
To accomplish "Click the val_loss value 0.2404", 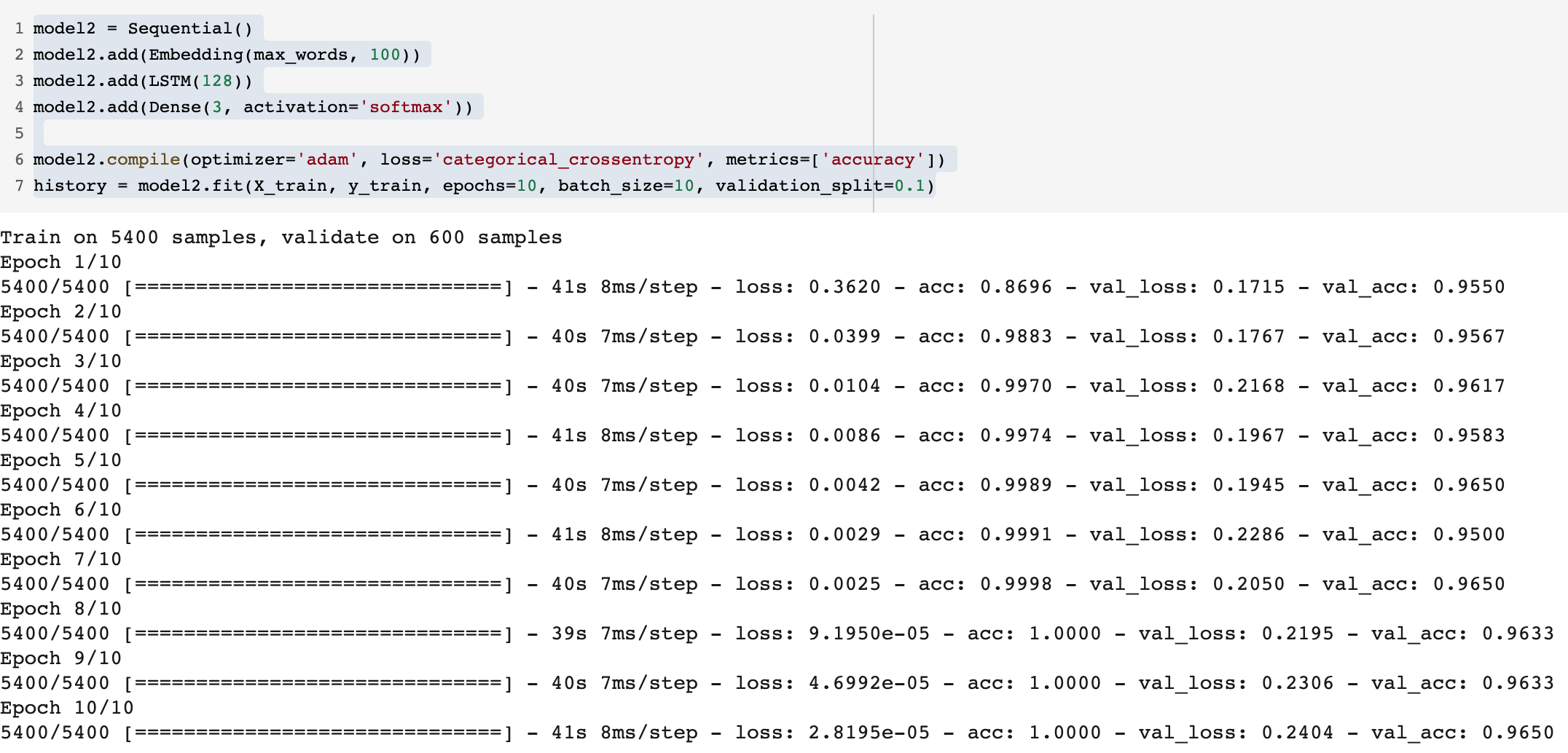I will pyautogui.click(x=1298, y=733).
